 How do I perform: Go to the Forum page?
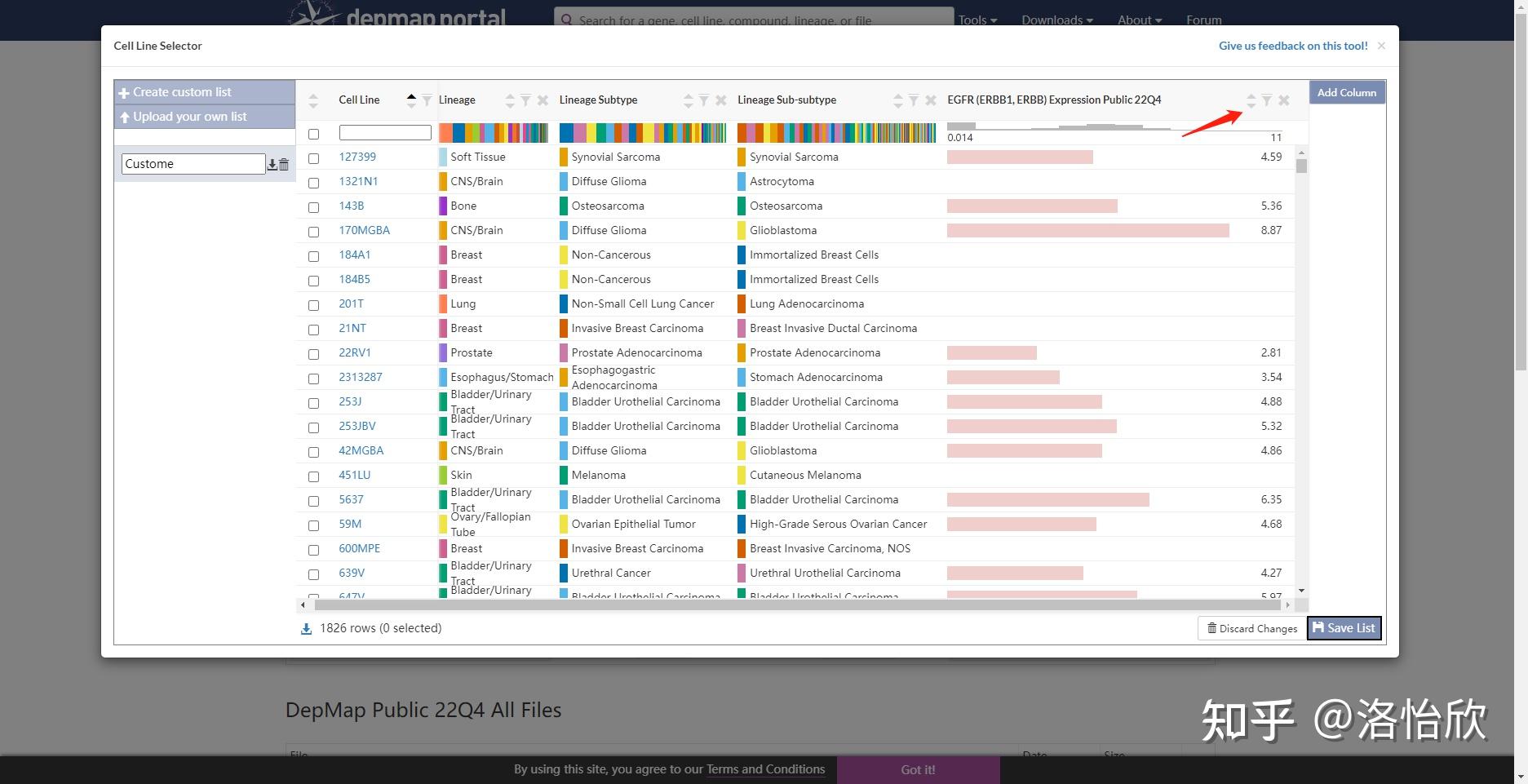click(x=1204, y=20)
